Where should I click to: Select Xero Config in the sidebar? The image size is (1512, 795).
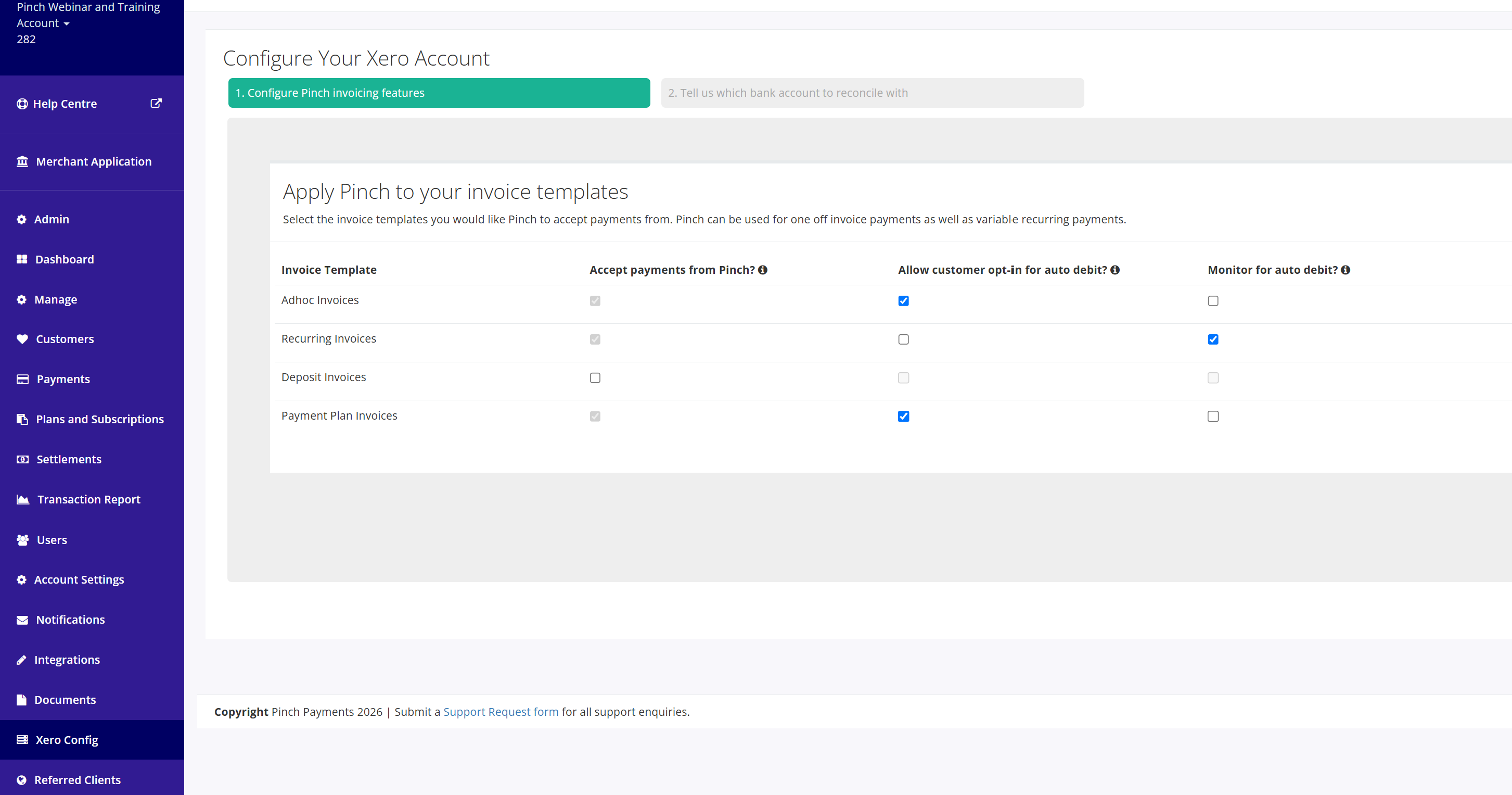tap(92, 740)
